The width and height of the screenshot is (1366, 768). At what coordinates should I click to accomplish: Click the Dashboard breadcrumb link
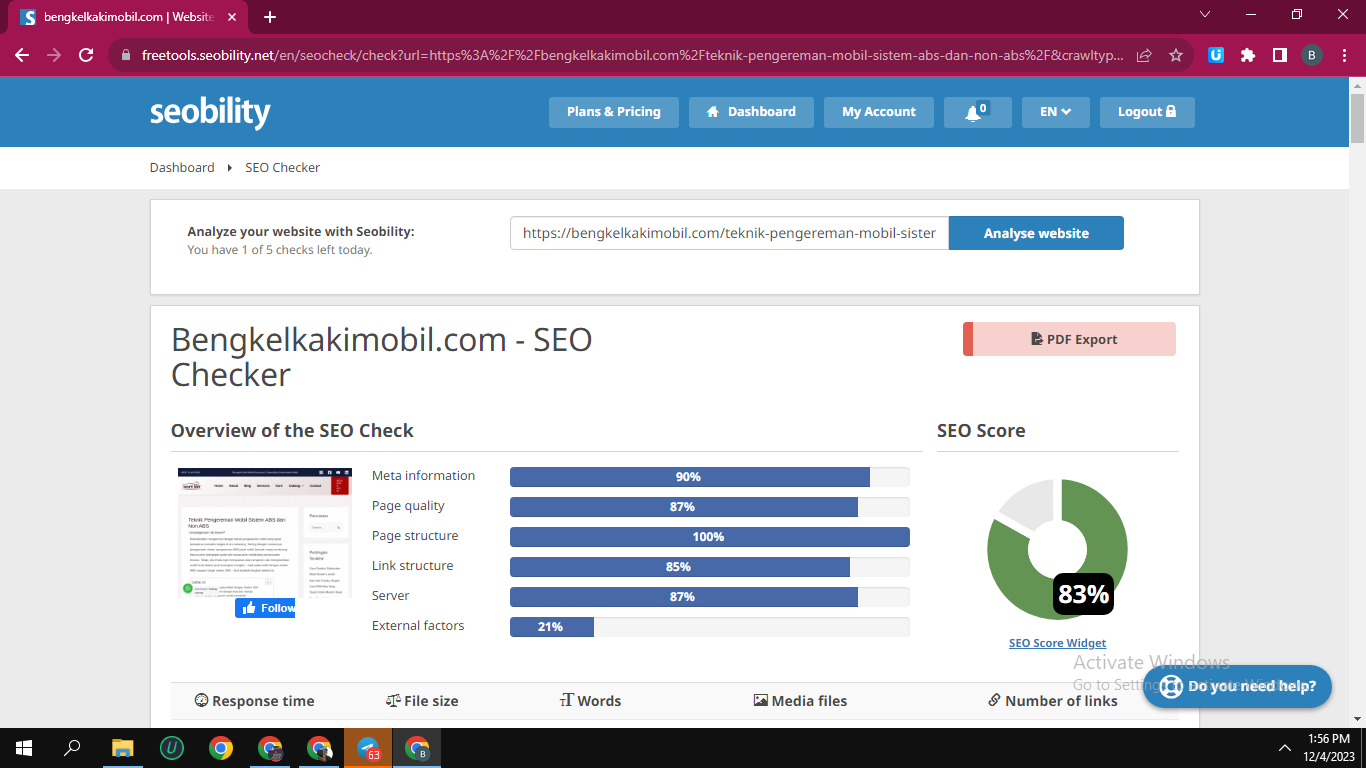point(182,167)
